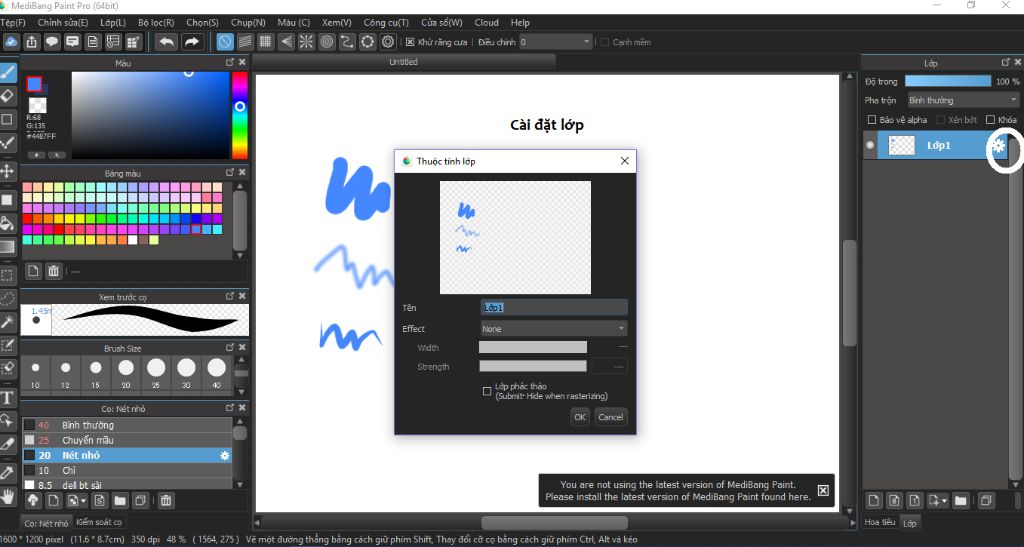Viewport: 1024px width, 547px height.
Task: Click the Undo arrow in toolbar
Action: 167,42
